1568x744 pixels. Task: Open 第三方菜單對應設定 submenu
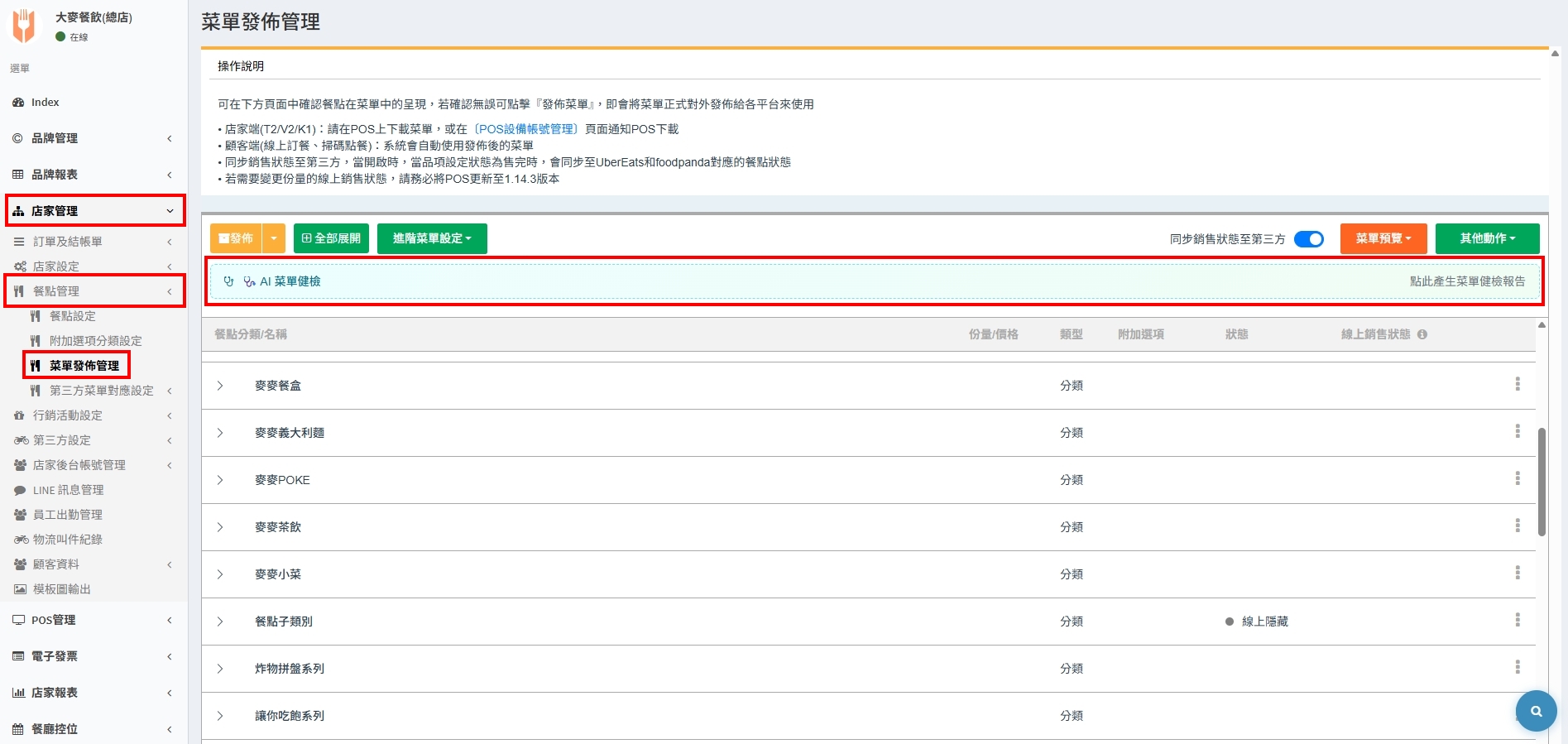[x=101, y=391]
